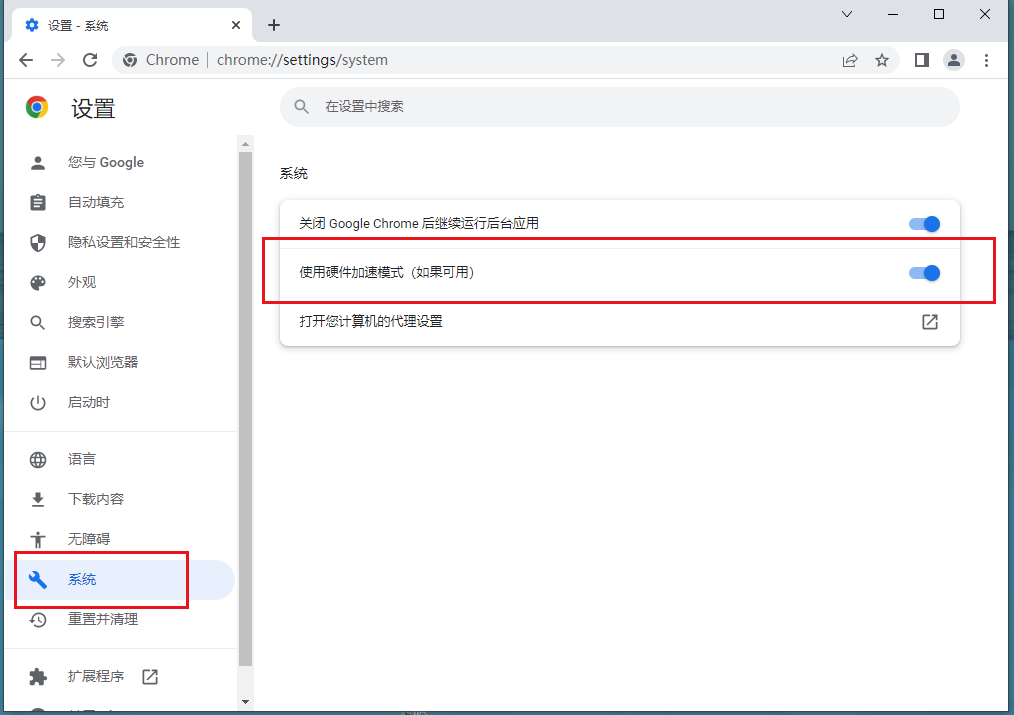The width and height of the screenshot is (1014, 715).
Task: Click the magnifier icon beside 搜索引擎
Action: [x=38, y=323]
